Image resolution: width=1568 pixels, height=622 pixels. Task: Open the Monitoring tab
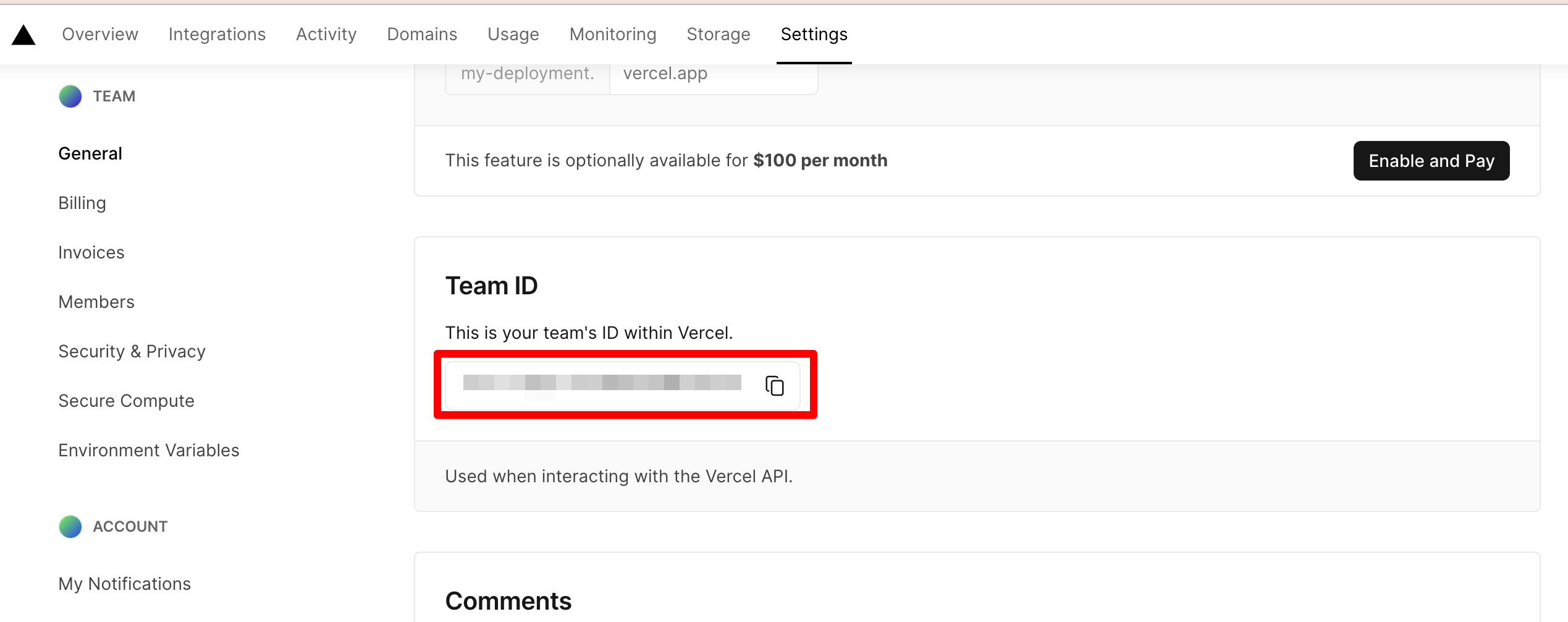tap(612, 35)
